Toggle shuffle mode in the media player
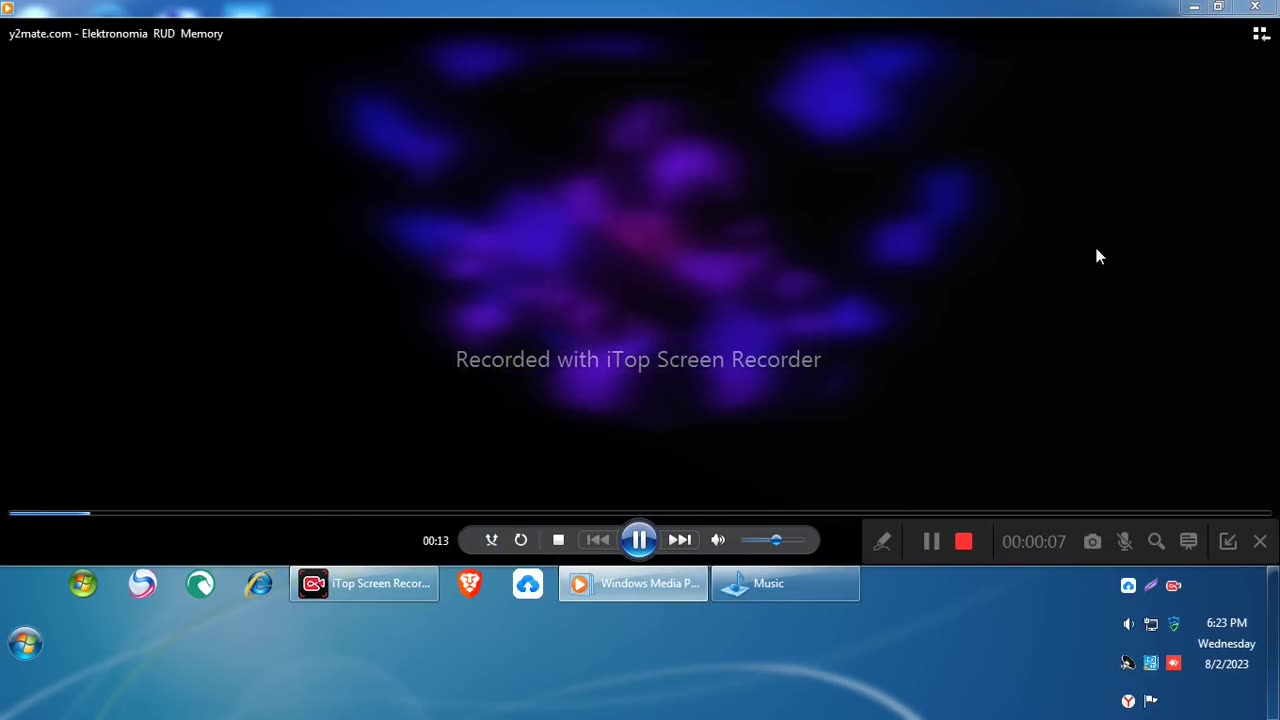The height and width of the screenshot is (720, 1280). tap(491, 540)
